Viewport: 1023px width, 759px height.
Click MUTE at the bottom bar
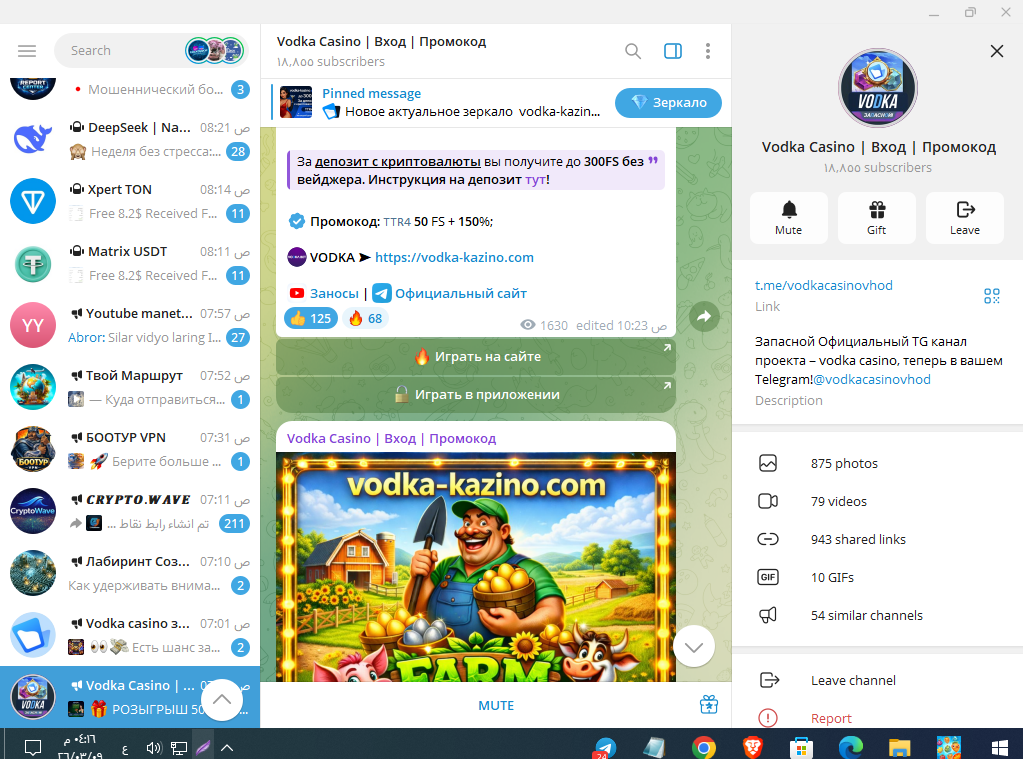click(x=496, y=705)
